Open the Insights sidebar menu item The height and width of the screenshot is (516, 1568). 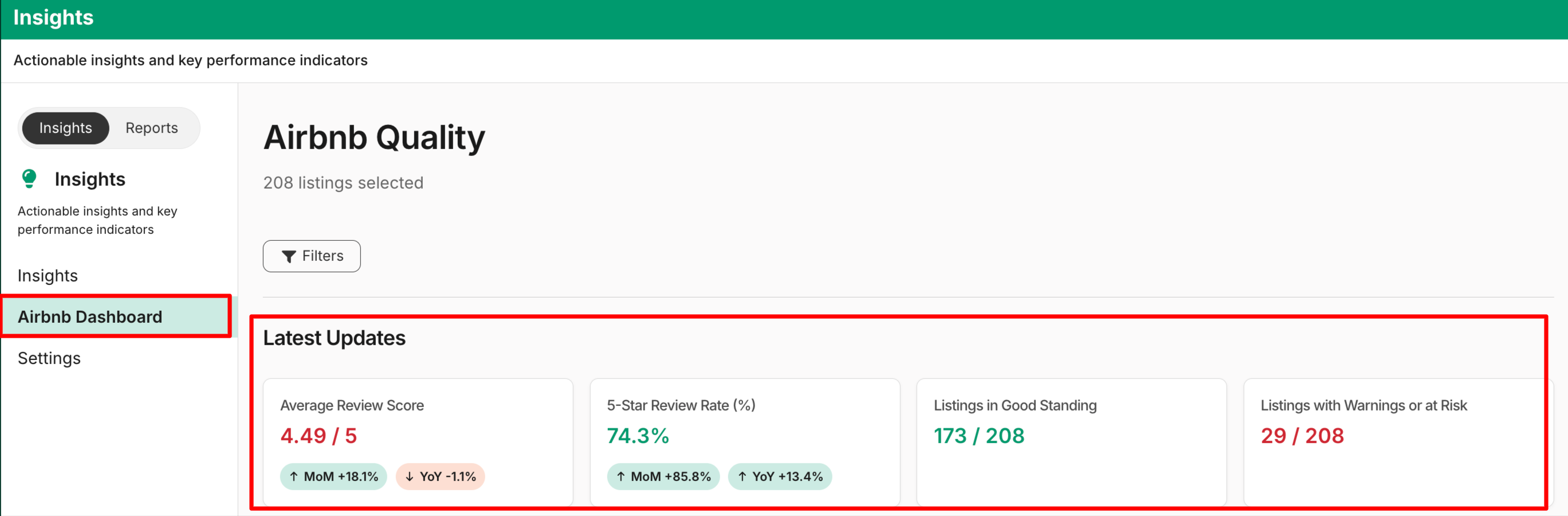coord(48,276)
